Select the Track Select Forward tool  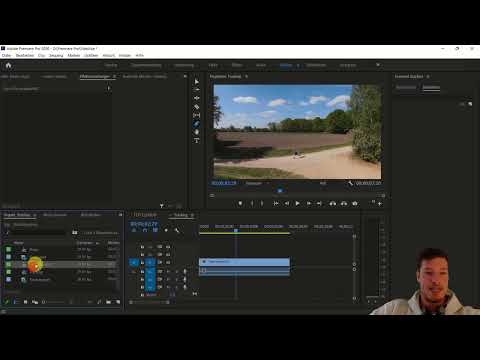point(197,90)
